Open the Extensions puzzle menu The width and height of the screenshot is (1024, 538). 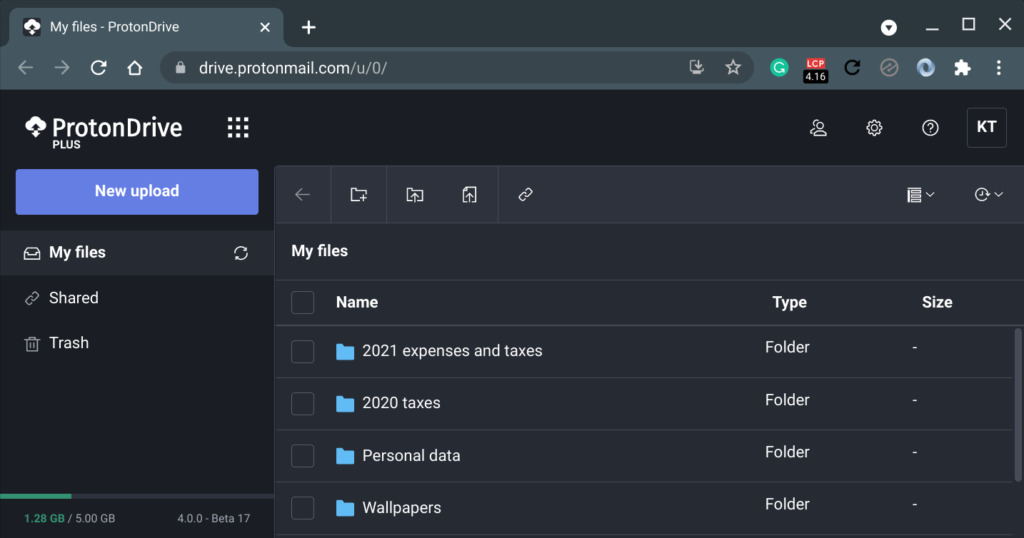pyautogui.click(x=962, y=68)
